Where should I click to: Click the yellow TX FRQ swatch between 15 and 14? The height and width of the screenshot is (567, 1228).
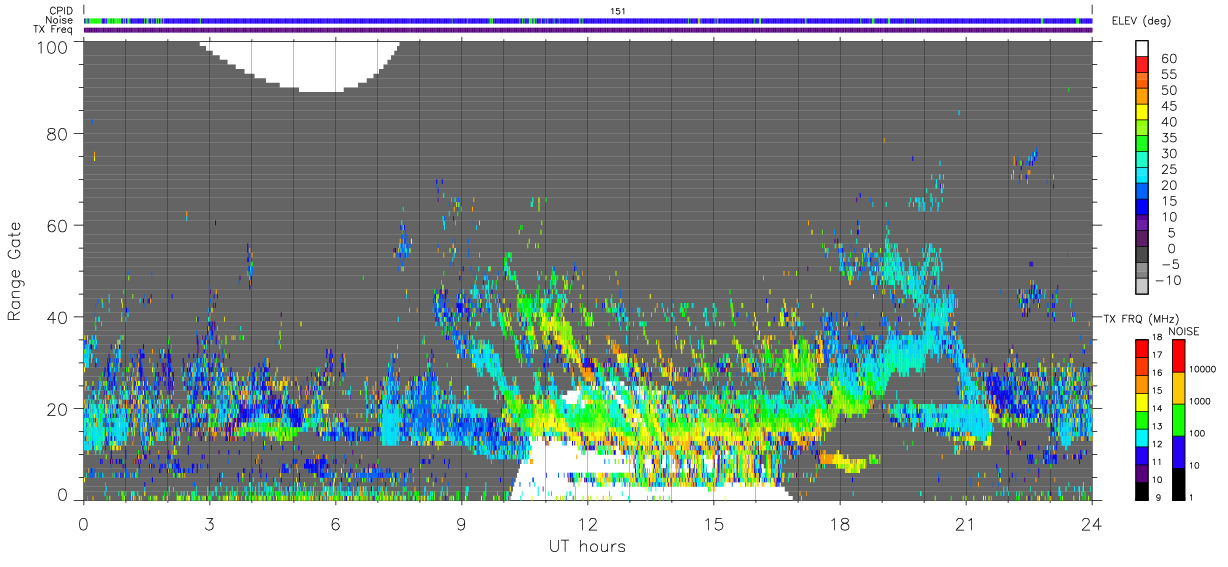1142,401
